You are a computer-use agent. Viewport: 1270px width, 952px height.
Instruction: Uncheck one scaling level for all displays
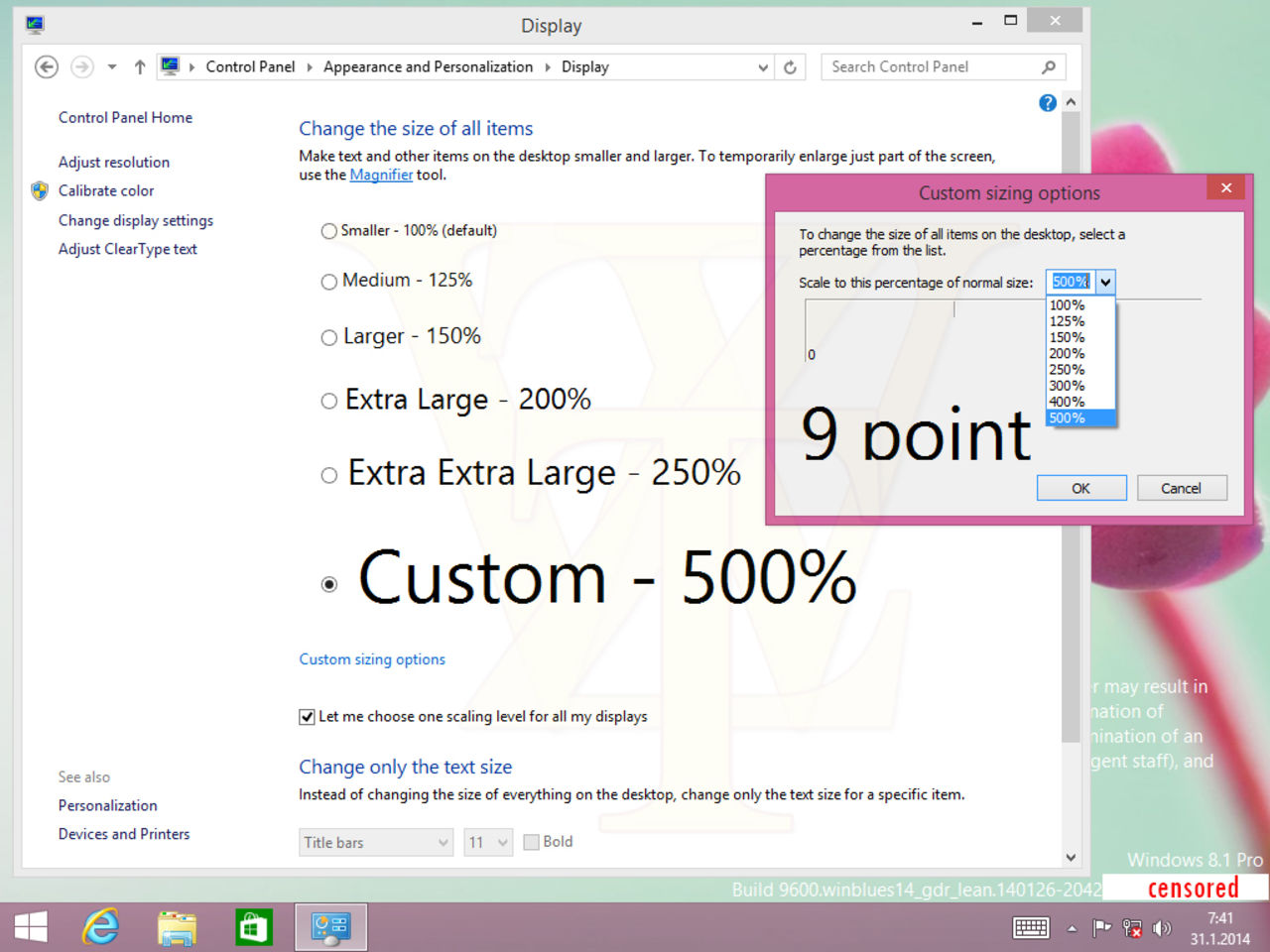[x=307, y=716]
